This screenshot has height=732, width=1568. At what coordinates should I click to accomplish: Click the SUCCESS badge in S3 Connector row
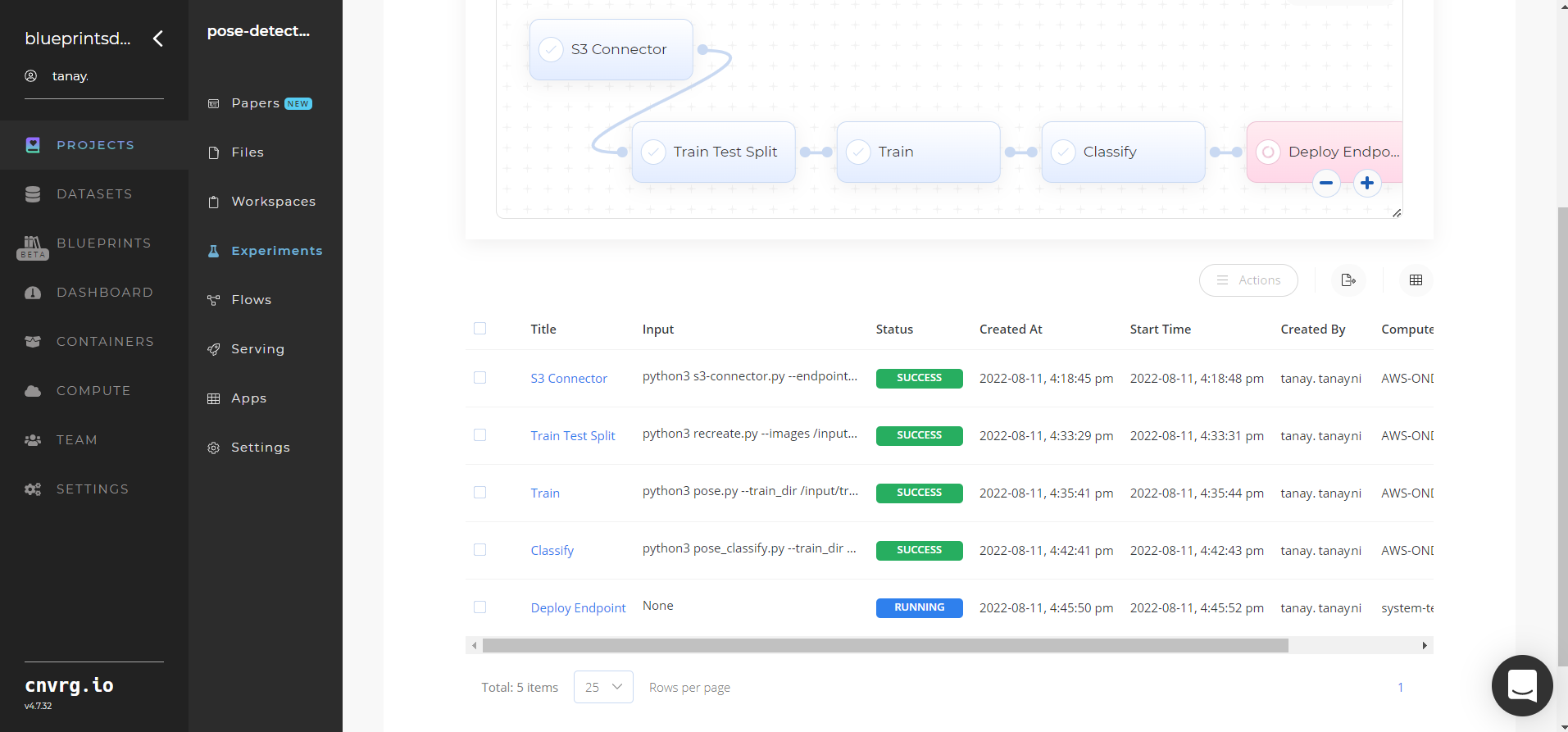[x=920, y=378]
